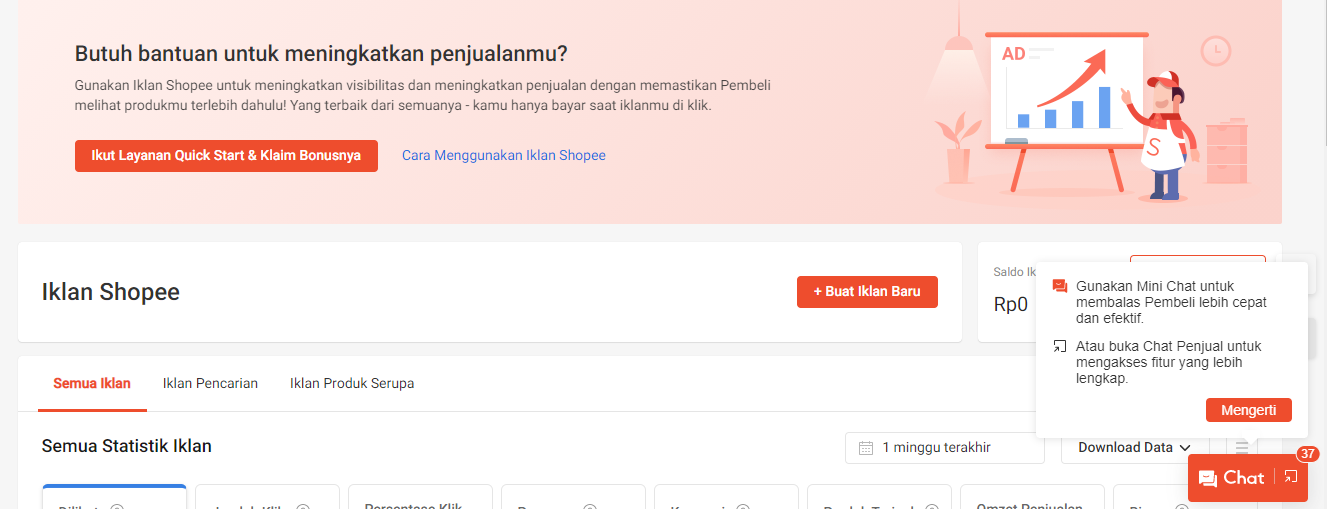Select the Semua Iklan tab

tap(92, 383)
